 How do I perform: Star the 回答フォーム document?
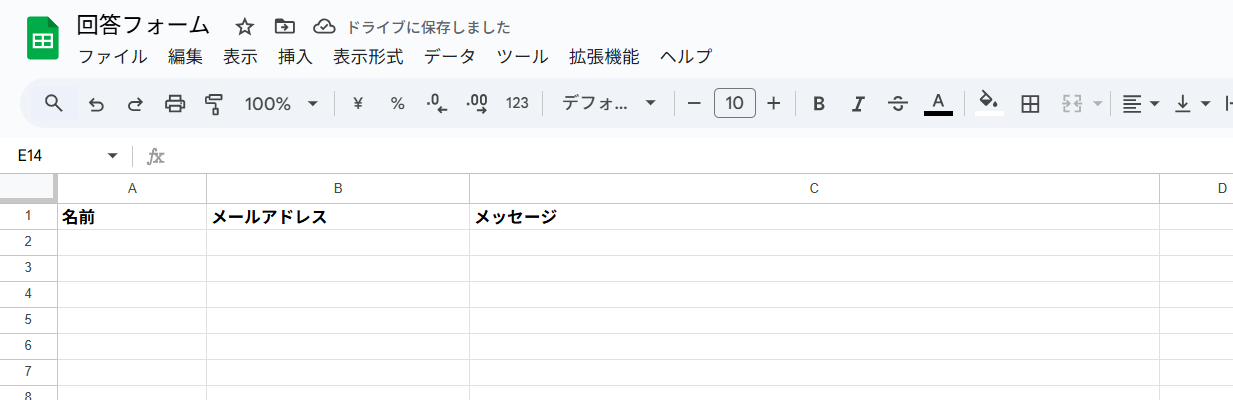(245, 26)
